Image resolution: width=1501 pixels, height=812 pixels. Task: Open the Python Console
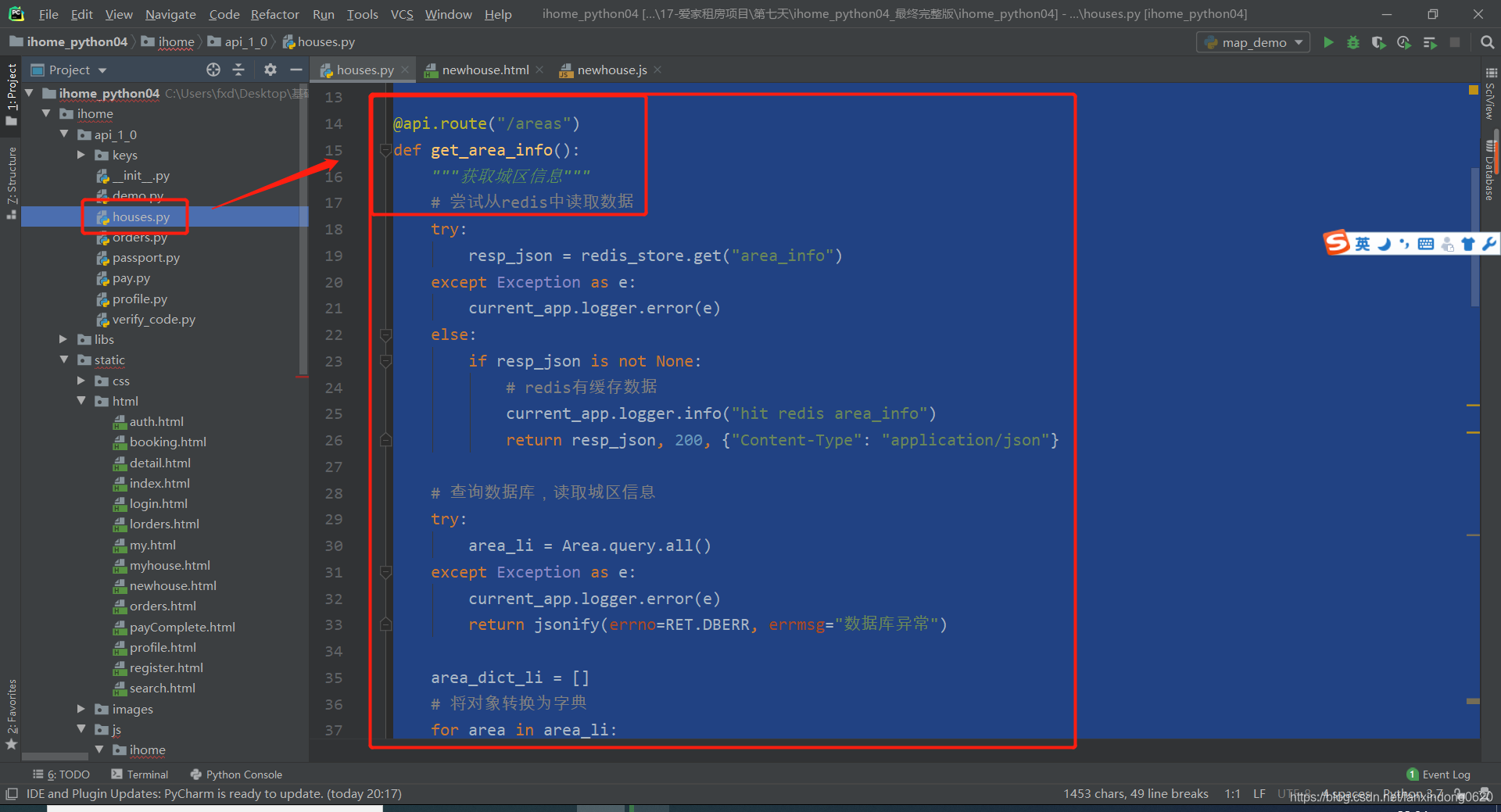tap(236, 774)
